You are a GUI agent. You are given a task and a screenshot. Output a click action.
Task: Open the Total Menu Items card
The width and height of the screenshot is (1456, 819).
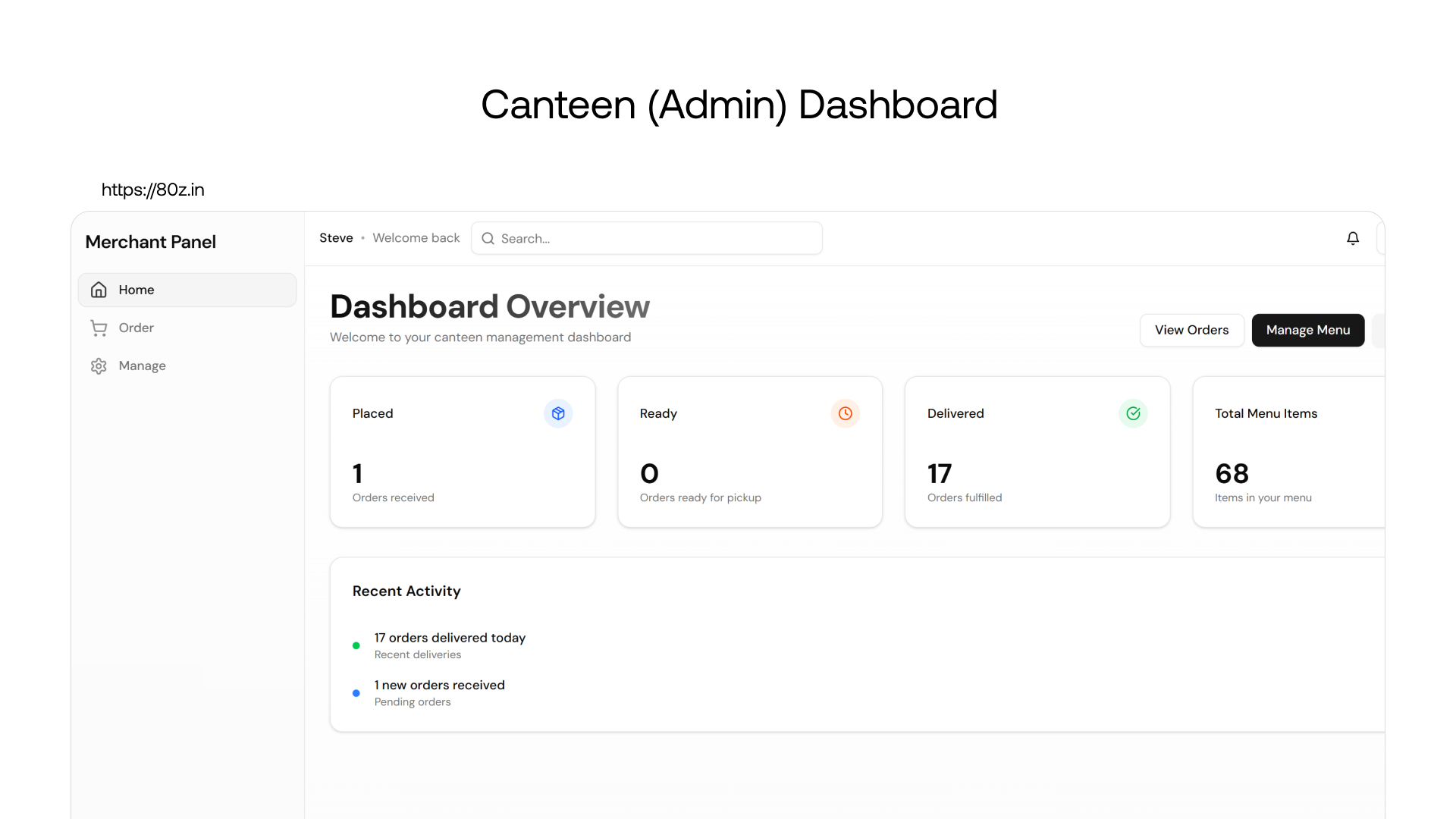pyautogui.click(x=1288, y=453)
